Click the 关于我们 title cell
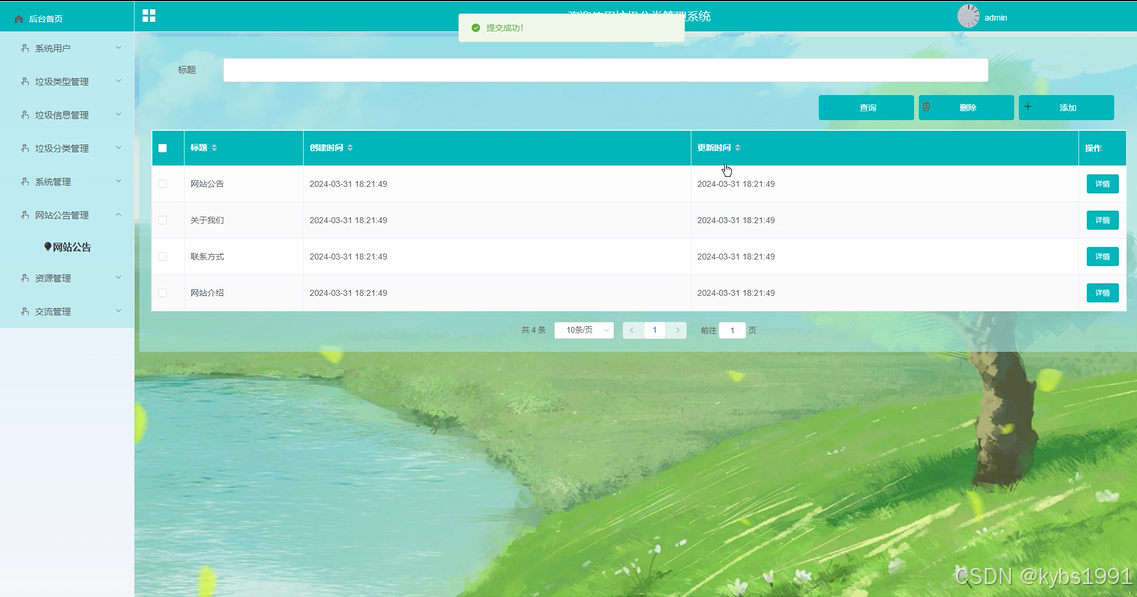The height and width of the screenshot is (597, 1137). pos(207,220)
